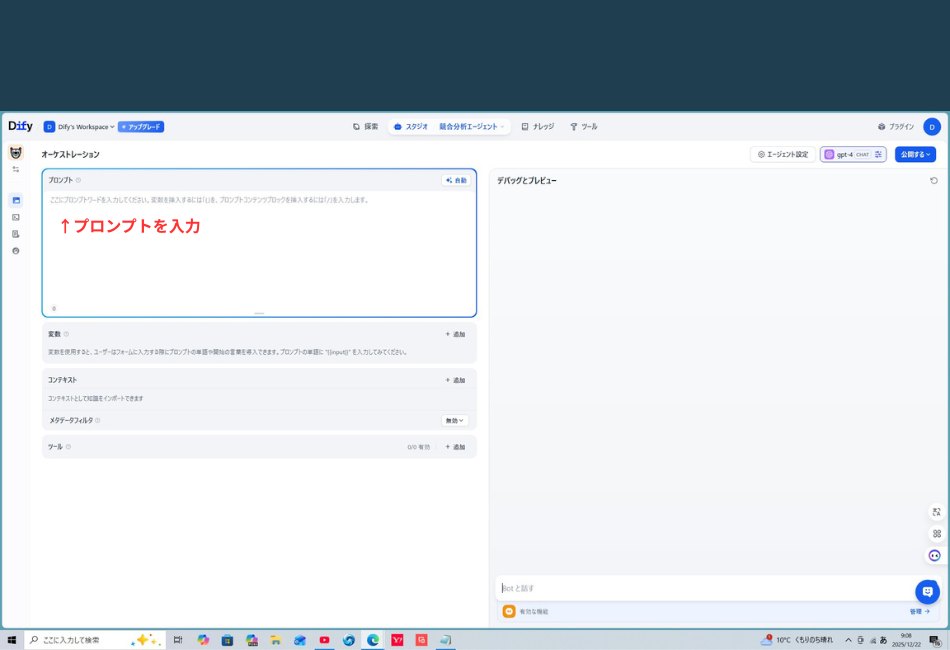The height and width of the screenshot is (650, 950).
Task: Open the Logs icon in left sidebar
Action: pos(16,234)
